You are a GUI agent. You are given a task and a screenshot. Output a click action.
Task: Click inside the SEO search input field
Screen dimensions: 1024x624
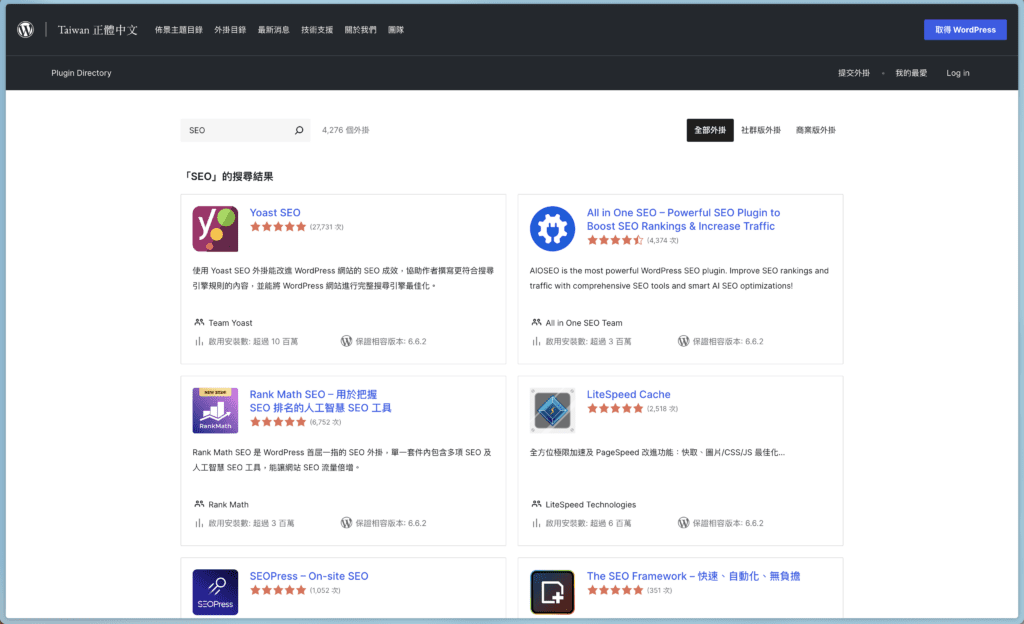click(x=235, y=130)
